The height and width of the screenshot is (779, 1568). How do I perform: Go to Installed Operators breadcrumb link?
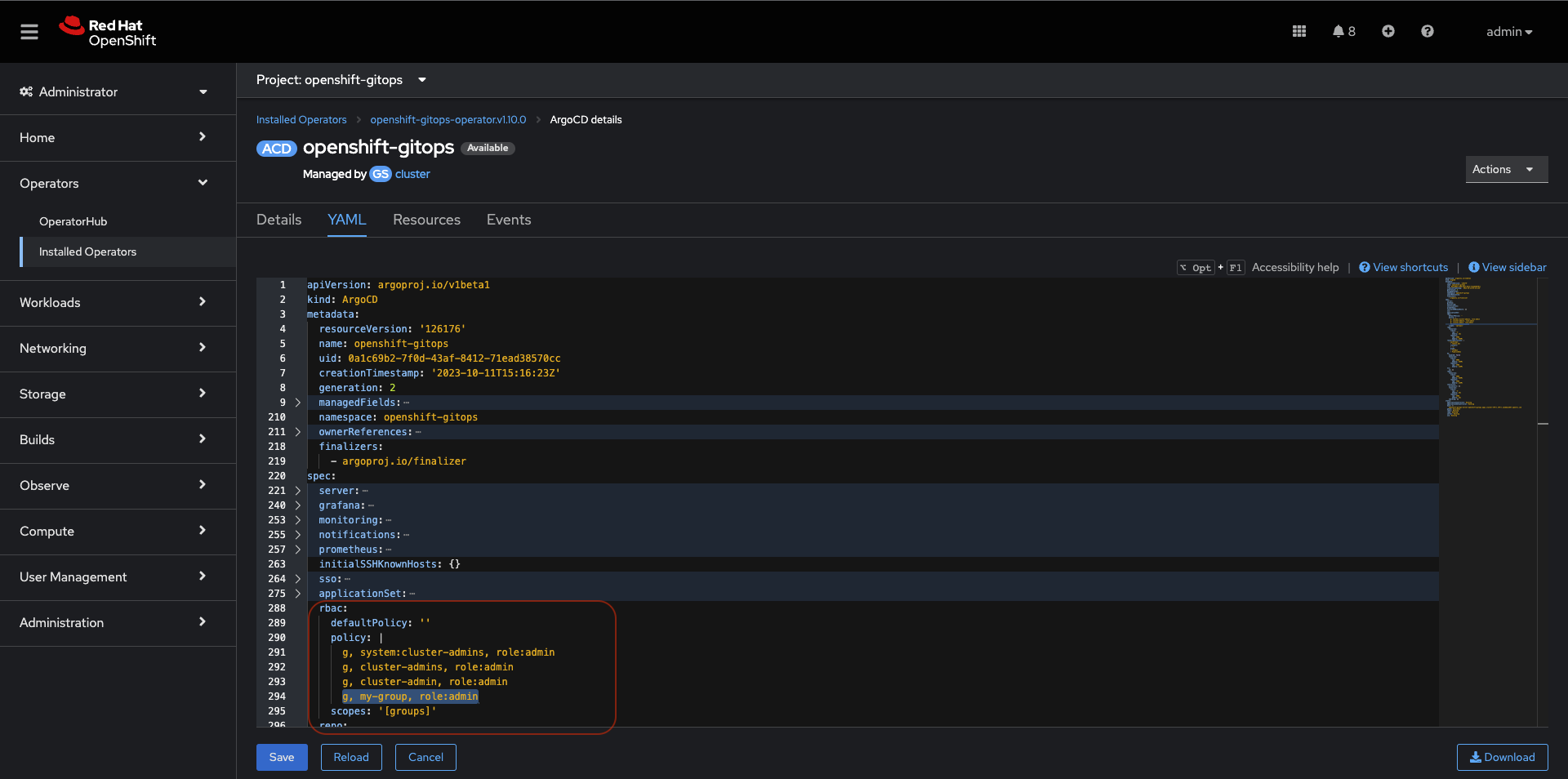tap(301, 119)
